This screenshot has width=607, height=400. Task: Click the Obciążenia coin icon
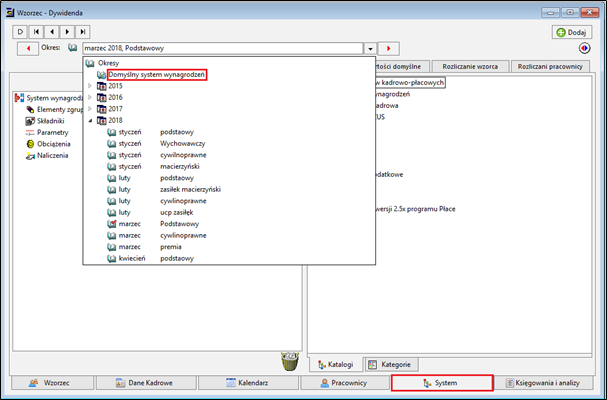pyautogui.click(x=30, y=144)
